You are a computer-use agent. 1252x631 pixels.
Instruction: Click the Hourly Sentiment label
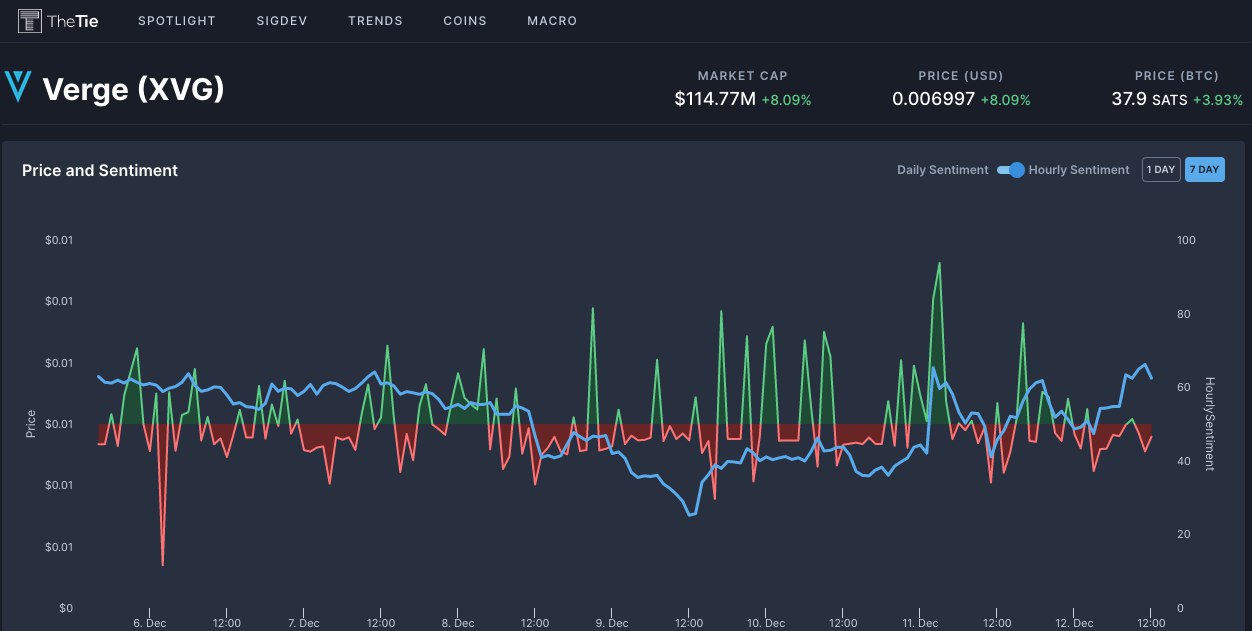point(1078,170)
